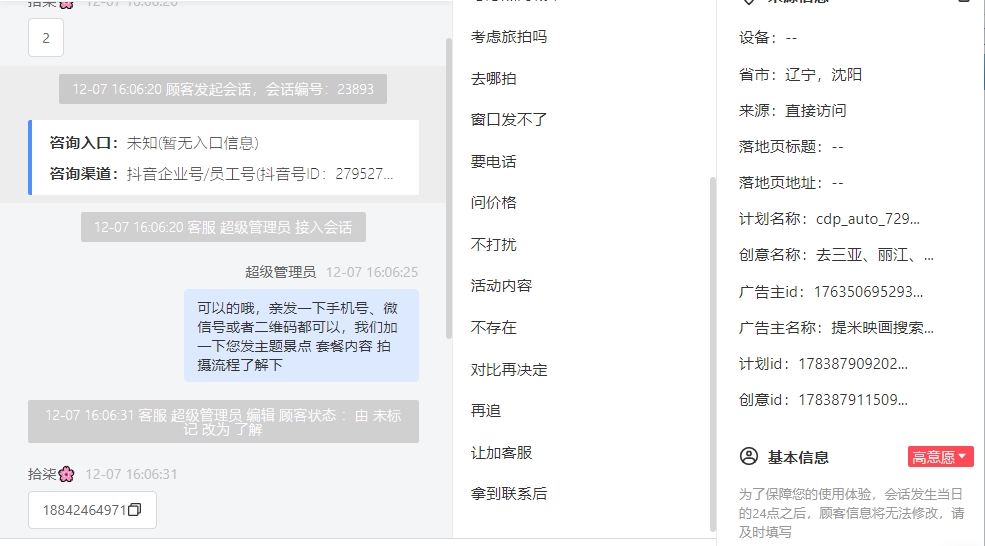
Task: Click the 基本信息 section heading
Action: 798,457
